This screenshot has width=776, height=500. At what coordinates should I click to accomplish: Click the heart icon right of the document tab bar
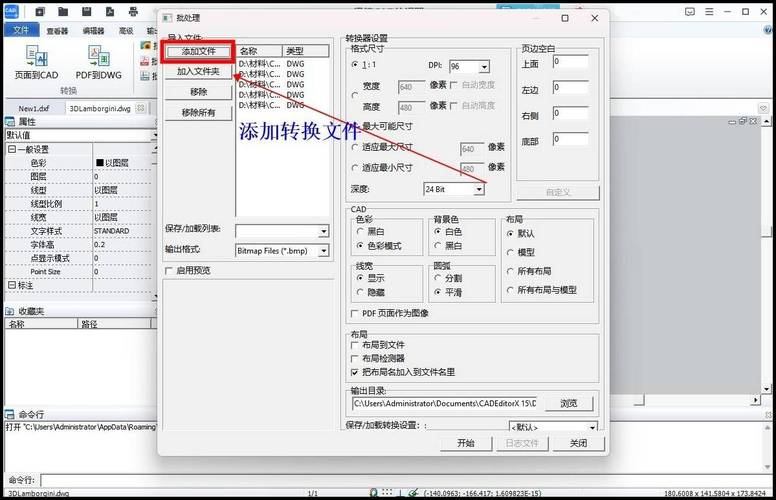763,108
